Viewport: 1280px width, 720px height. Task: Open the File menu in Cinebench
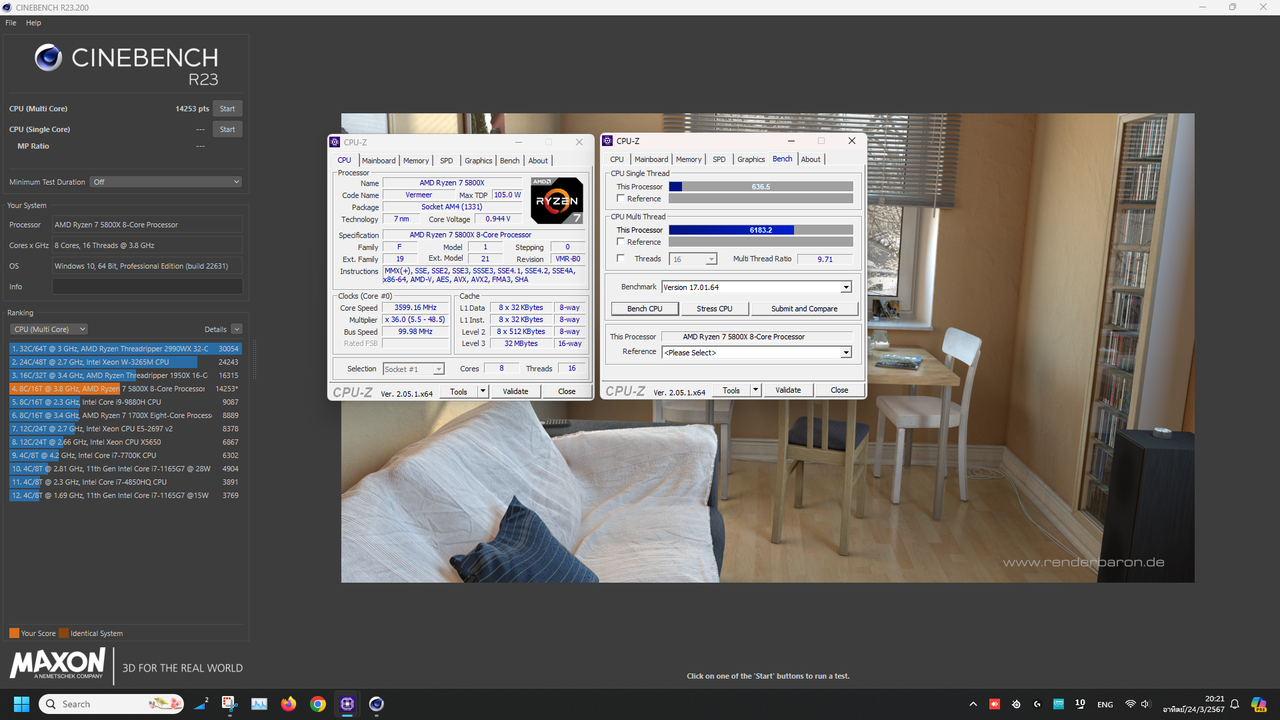click(9, 22)
